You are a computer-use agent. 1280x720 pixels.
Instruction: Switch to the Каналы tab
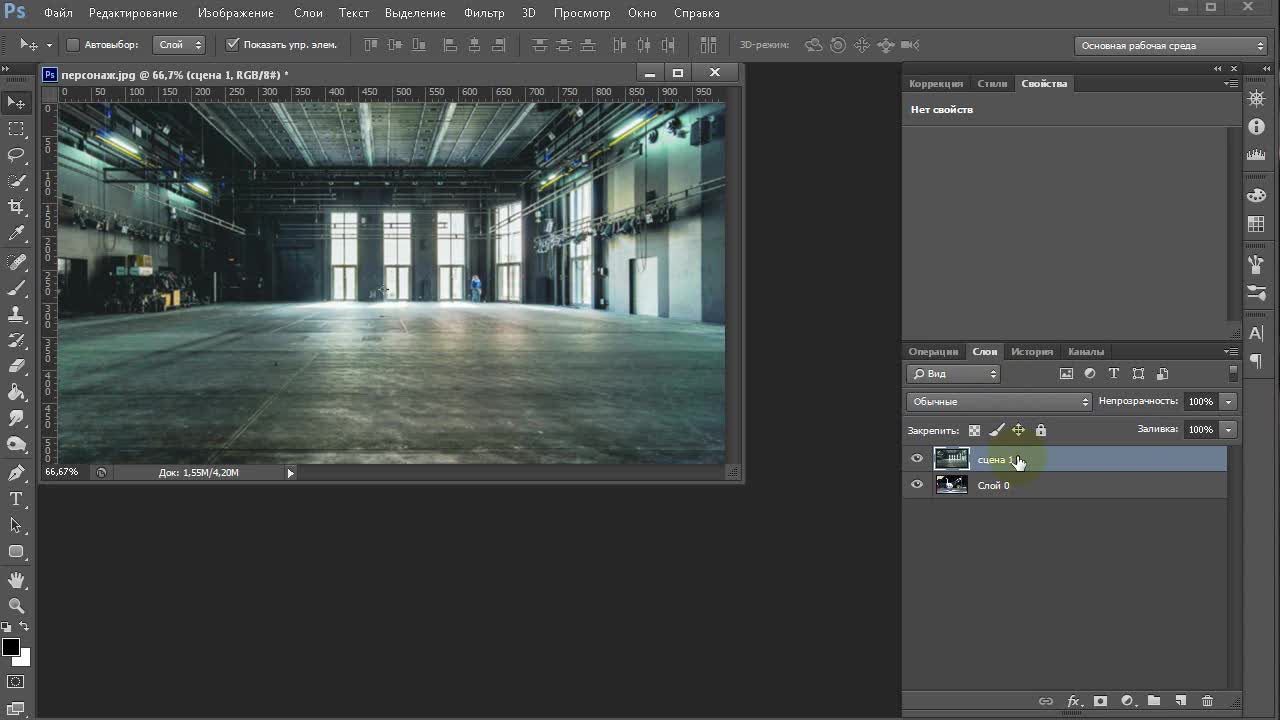[1086, 352]
